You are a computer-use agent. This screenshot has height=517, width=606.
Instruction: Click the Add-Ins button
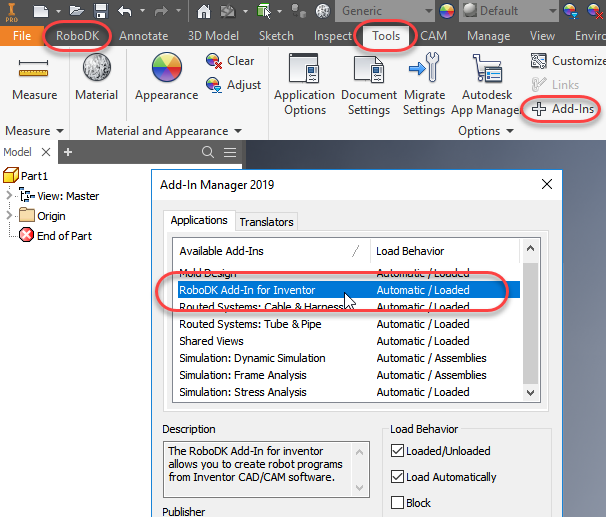click(x=567, y=109)
